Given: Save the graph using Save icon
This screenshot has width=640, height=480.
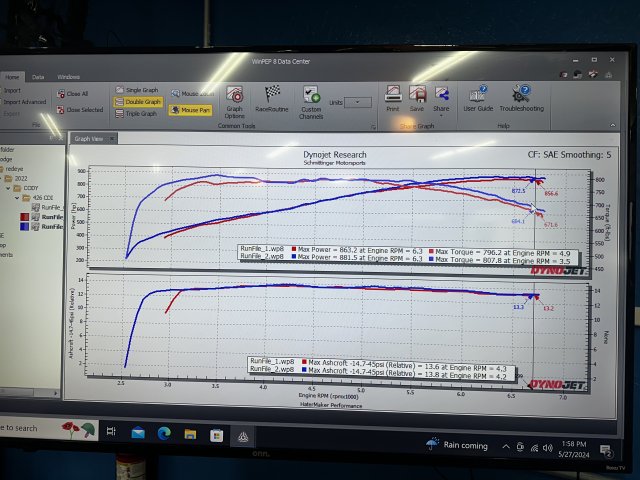Looking at the screenshot, I should tap(417, 98).
